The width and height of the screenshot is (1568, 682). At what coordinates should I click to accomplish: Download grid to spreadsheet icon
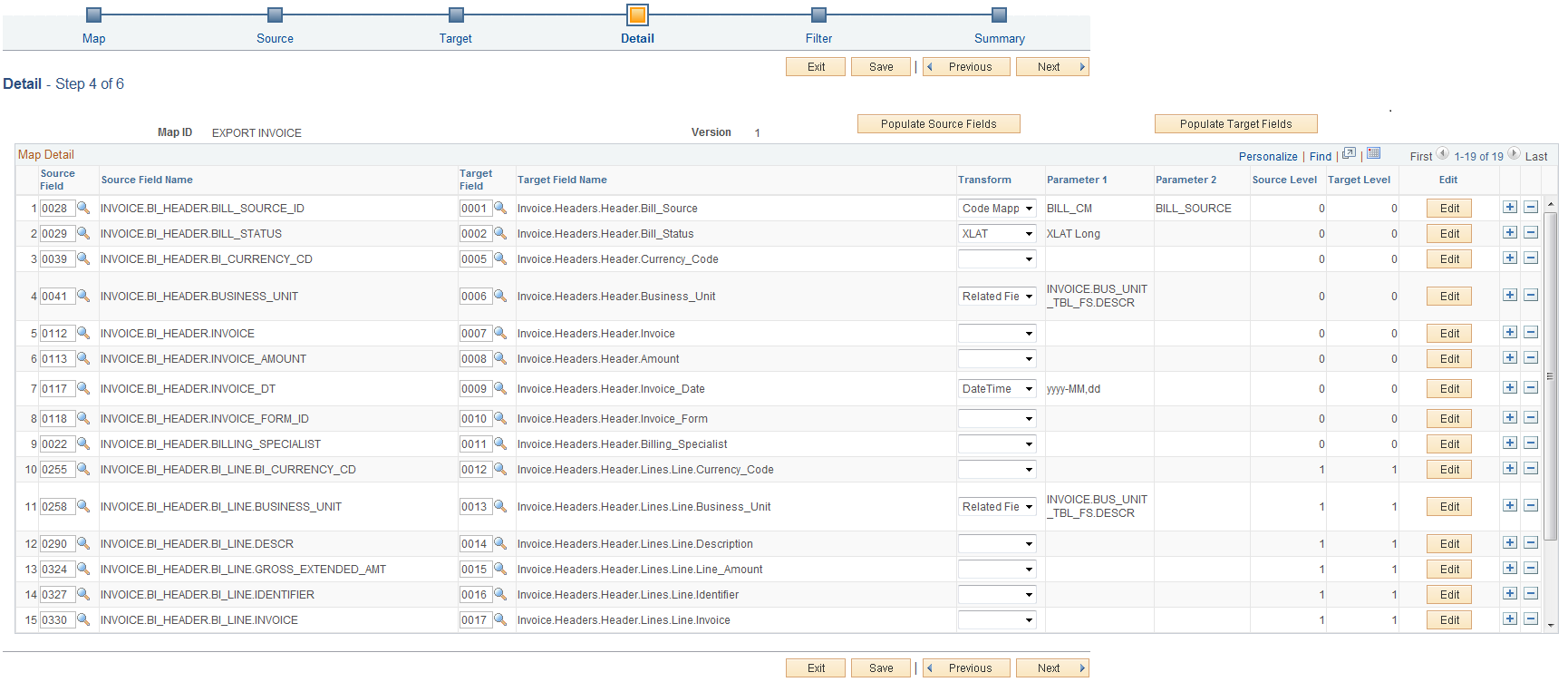(1373, 153)
